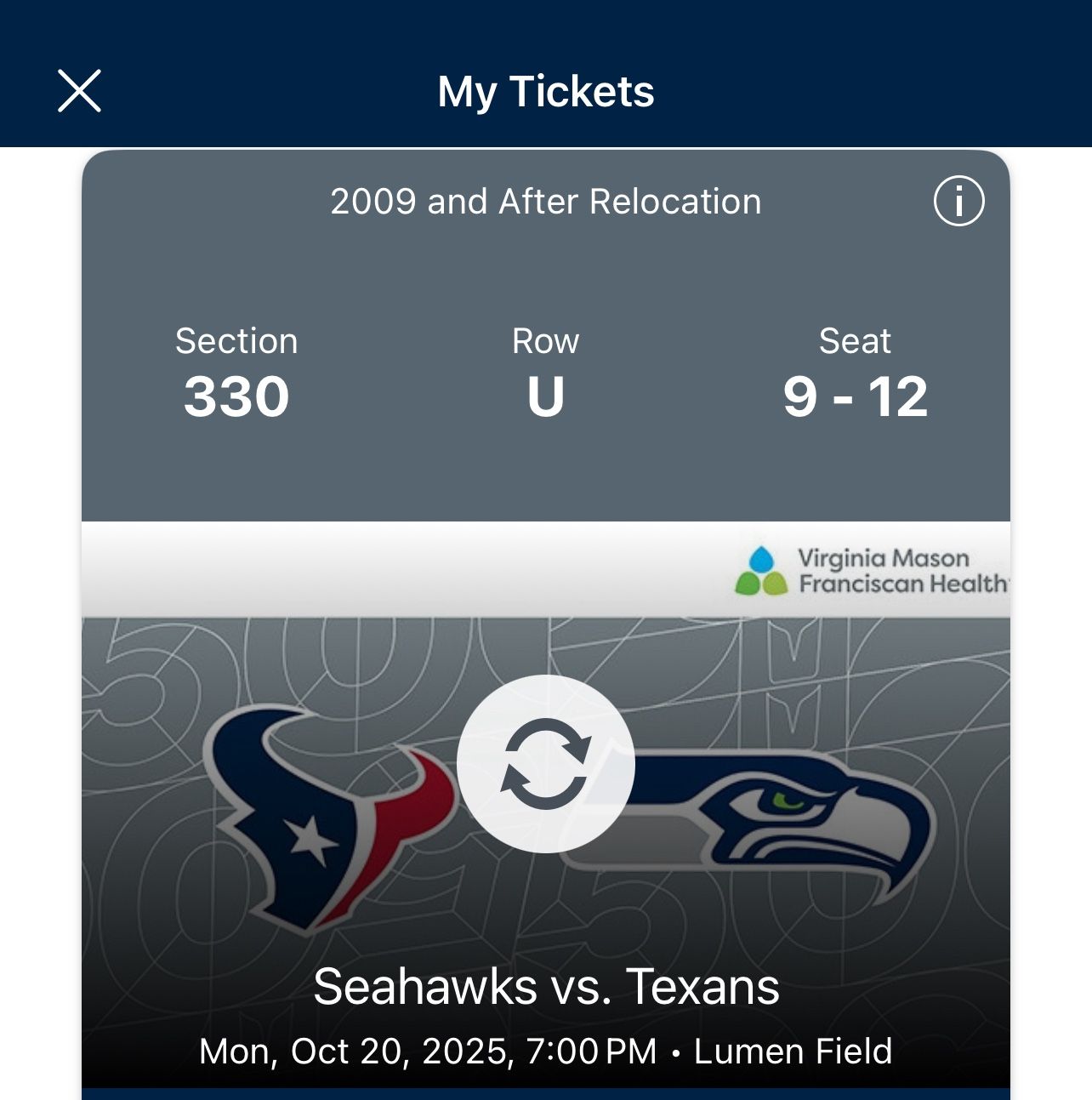Tap the My Tickets header title
Image resolution: width=1092 pixels, height=1100 pixels.
point(546,91)
